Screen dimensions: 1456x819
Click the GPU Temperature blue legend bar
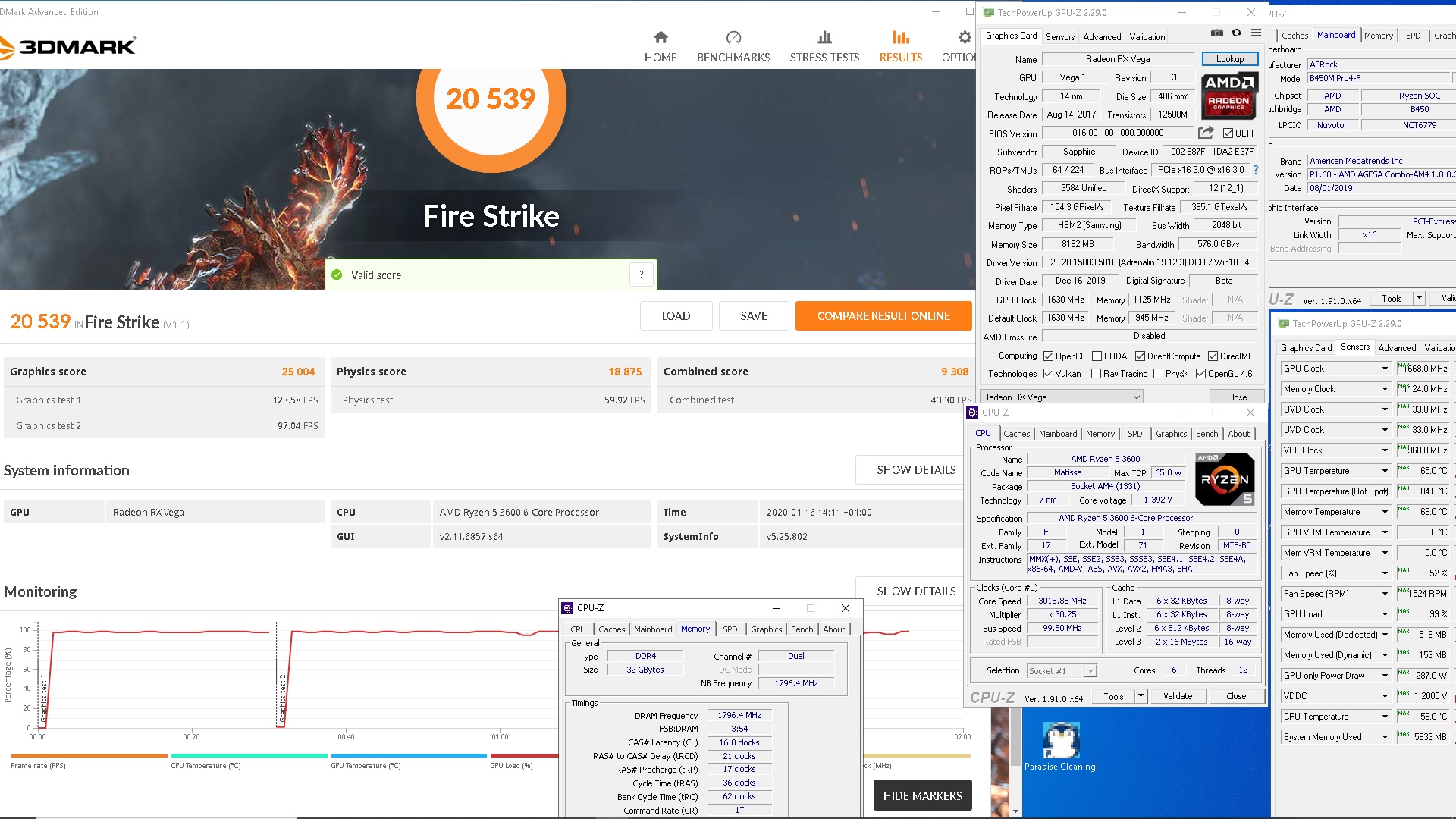(409, 755)
